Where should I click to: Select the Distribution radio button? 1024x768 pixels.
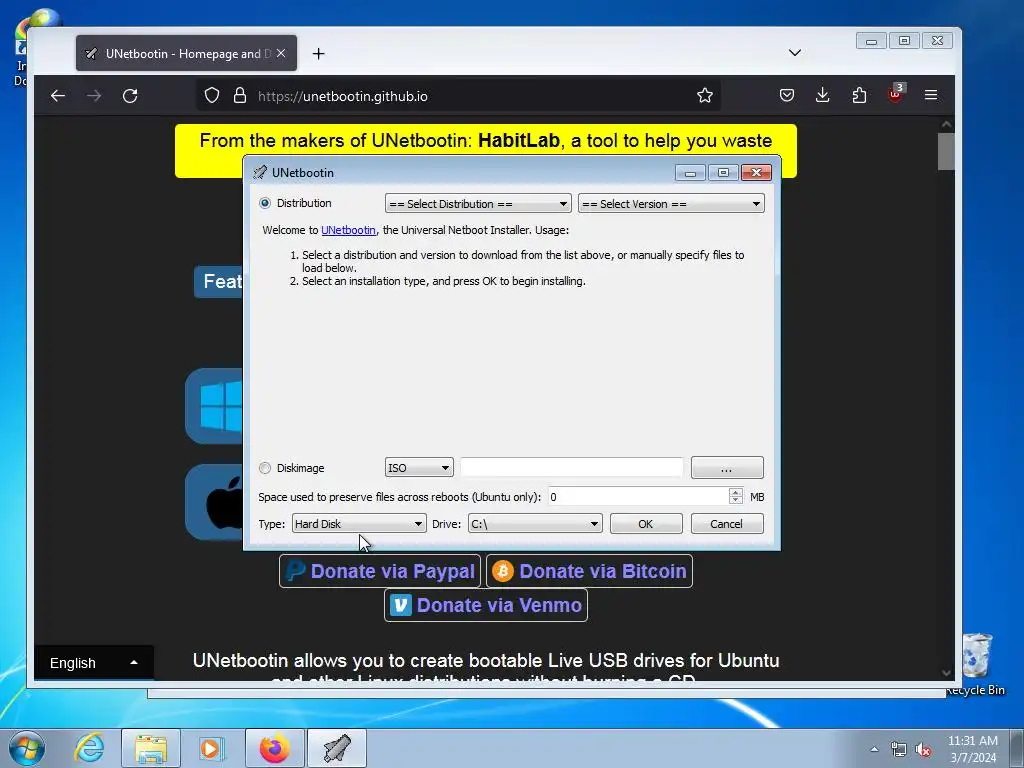[264, 203]
